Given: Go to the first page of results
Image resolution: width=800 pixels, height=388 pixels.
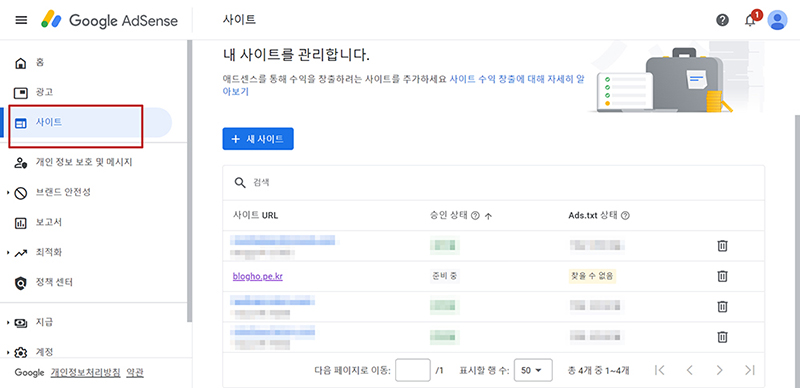Looking at the screenshot, I should click(659, 370).
